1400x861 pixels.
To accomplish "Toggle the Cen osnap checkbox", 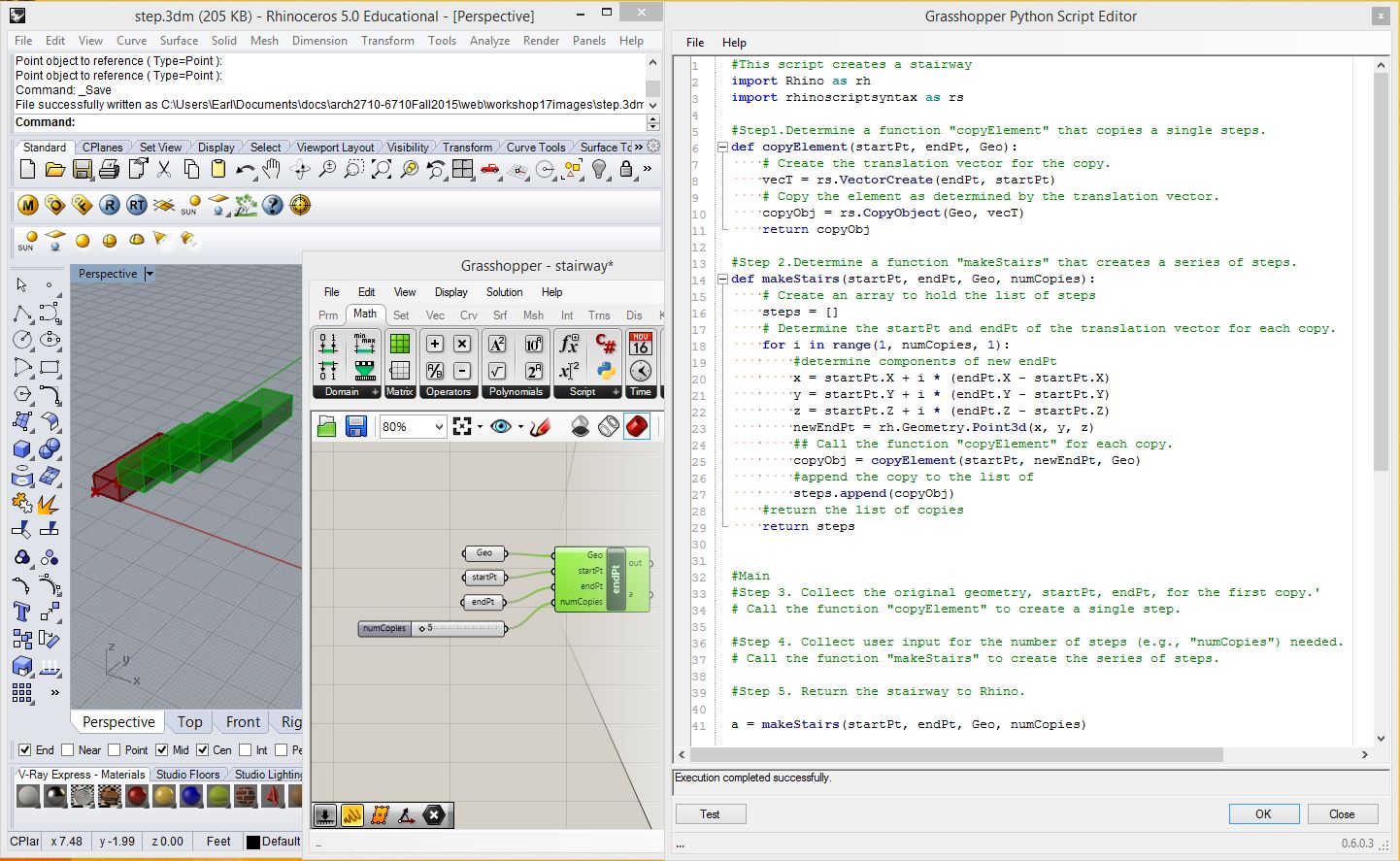I will pos(203,750).
